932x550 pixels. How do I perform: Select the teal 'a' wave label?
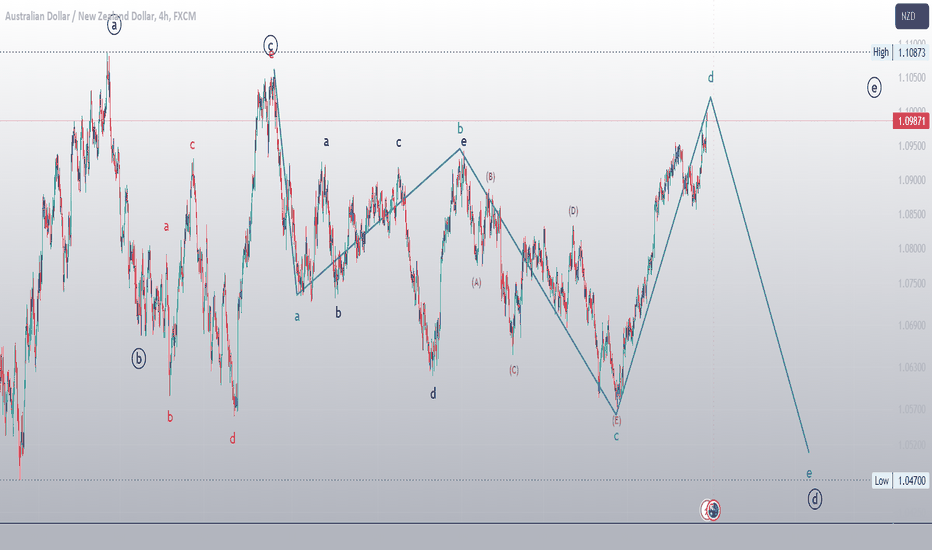297,317
